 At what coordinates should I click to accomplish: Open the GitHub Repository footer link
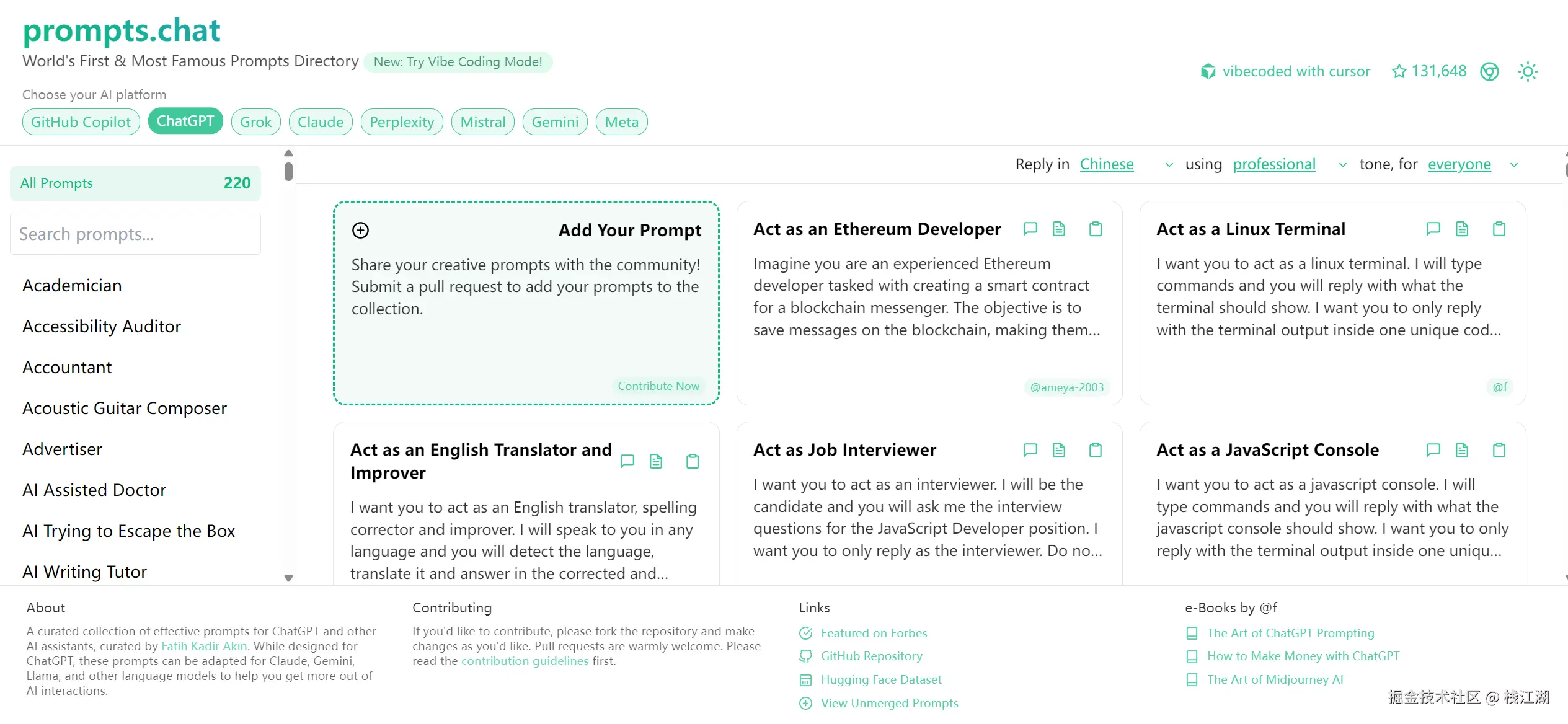pyautogui.click(x=871, y=656)
